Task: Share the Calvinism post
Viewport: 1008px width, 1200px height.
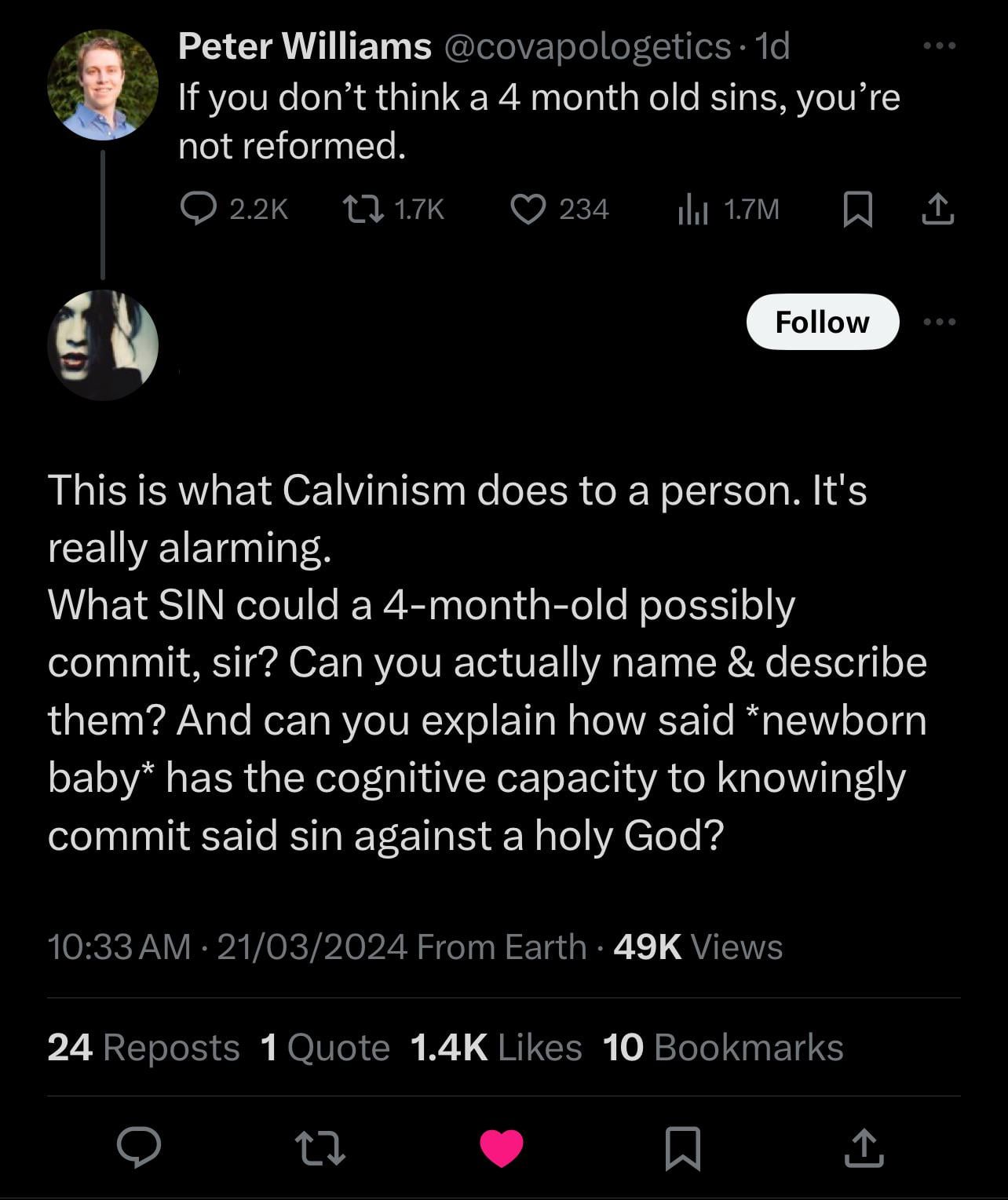Action: coord(864,1148)
